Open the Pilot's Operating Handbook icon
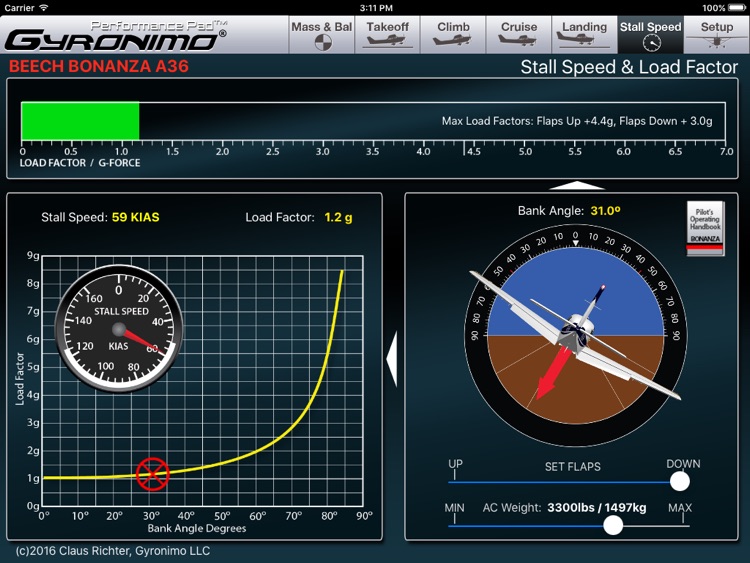This screenshot has width=750, height=563. point(705,228)
